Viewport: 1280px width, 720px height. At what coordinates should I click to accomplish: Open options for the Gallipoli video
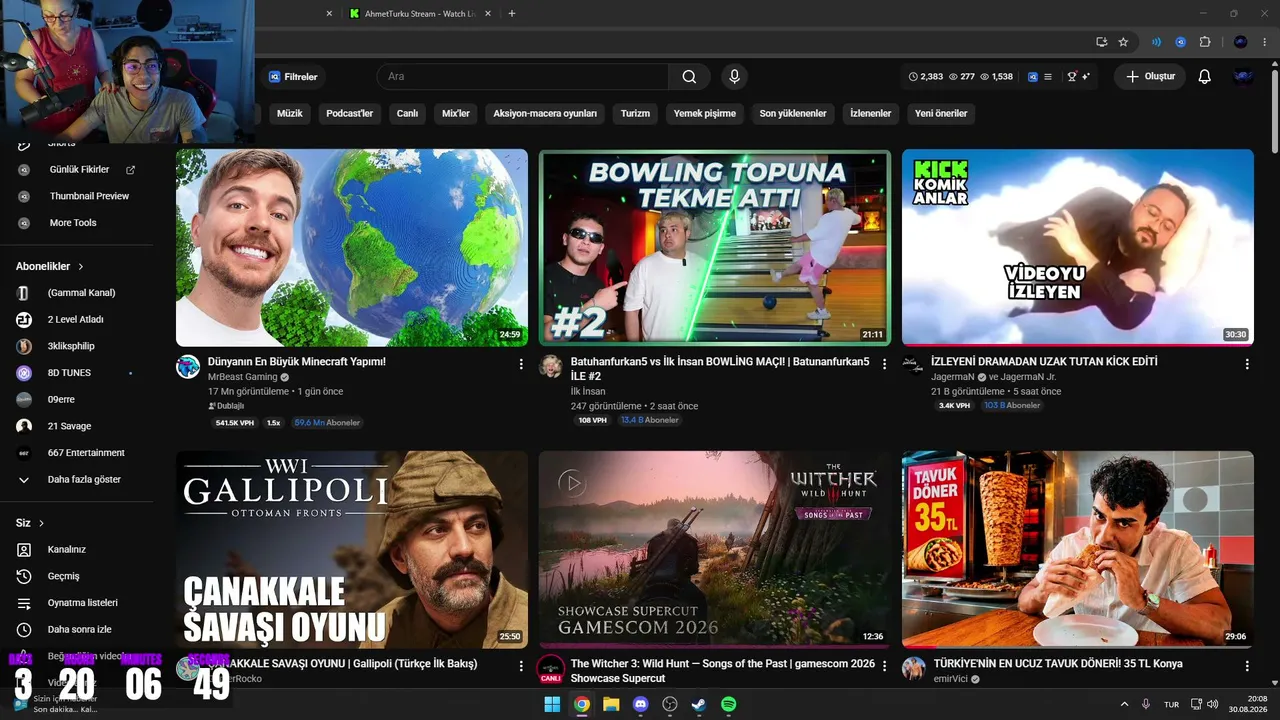[x=521, y=666]
